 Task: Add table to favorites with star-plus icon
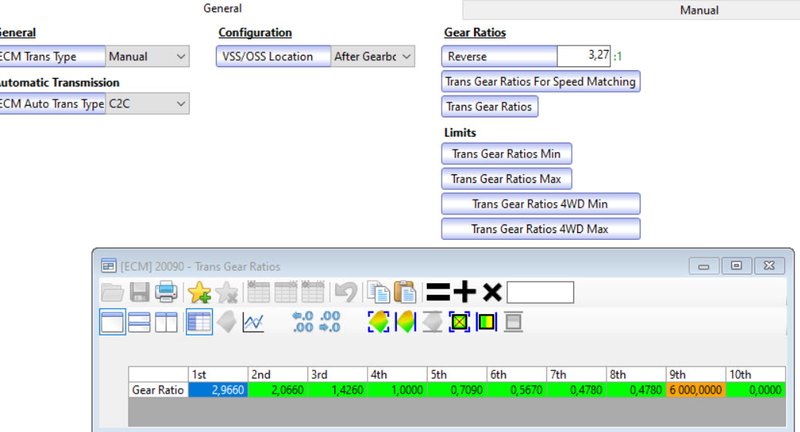pos(199,292)
